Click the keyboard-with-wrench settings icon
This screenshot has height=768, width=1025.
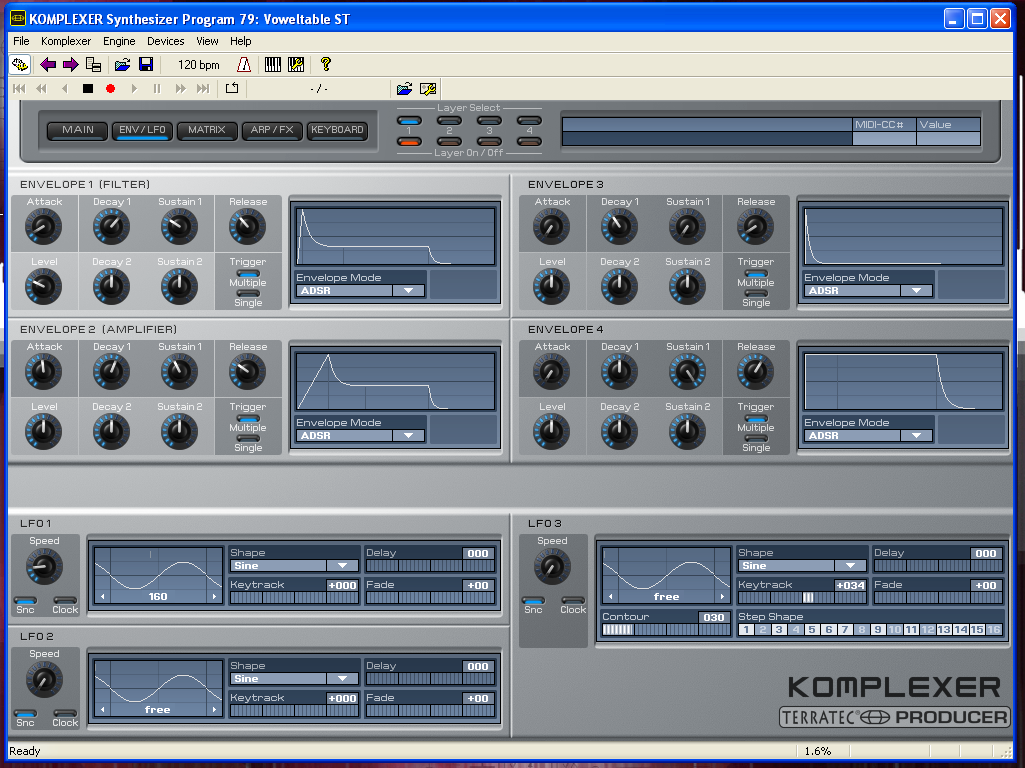pos(296,65)
